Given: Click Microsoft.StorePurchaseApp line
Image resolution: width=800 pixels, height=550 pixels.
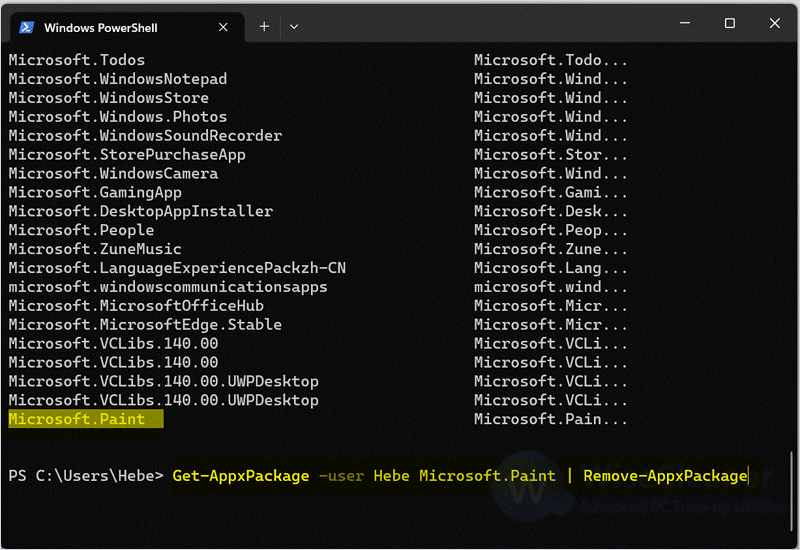Looking at the screenshot, I should (127, 155).
